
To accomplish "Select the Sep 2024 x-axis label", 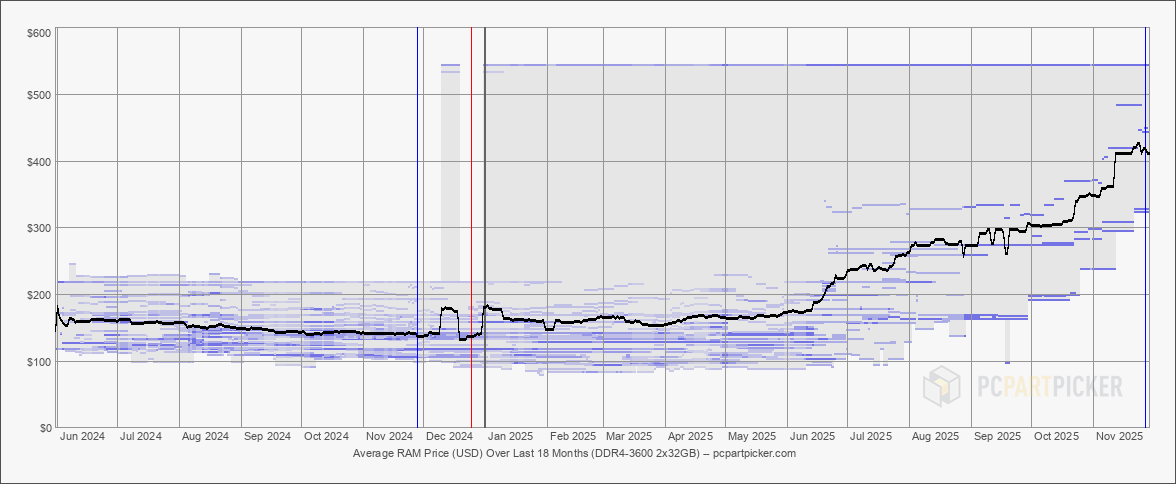I will pos(267,437).
